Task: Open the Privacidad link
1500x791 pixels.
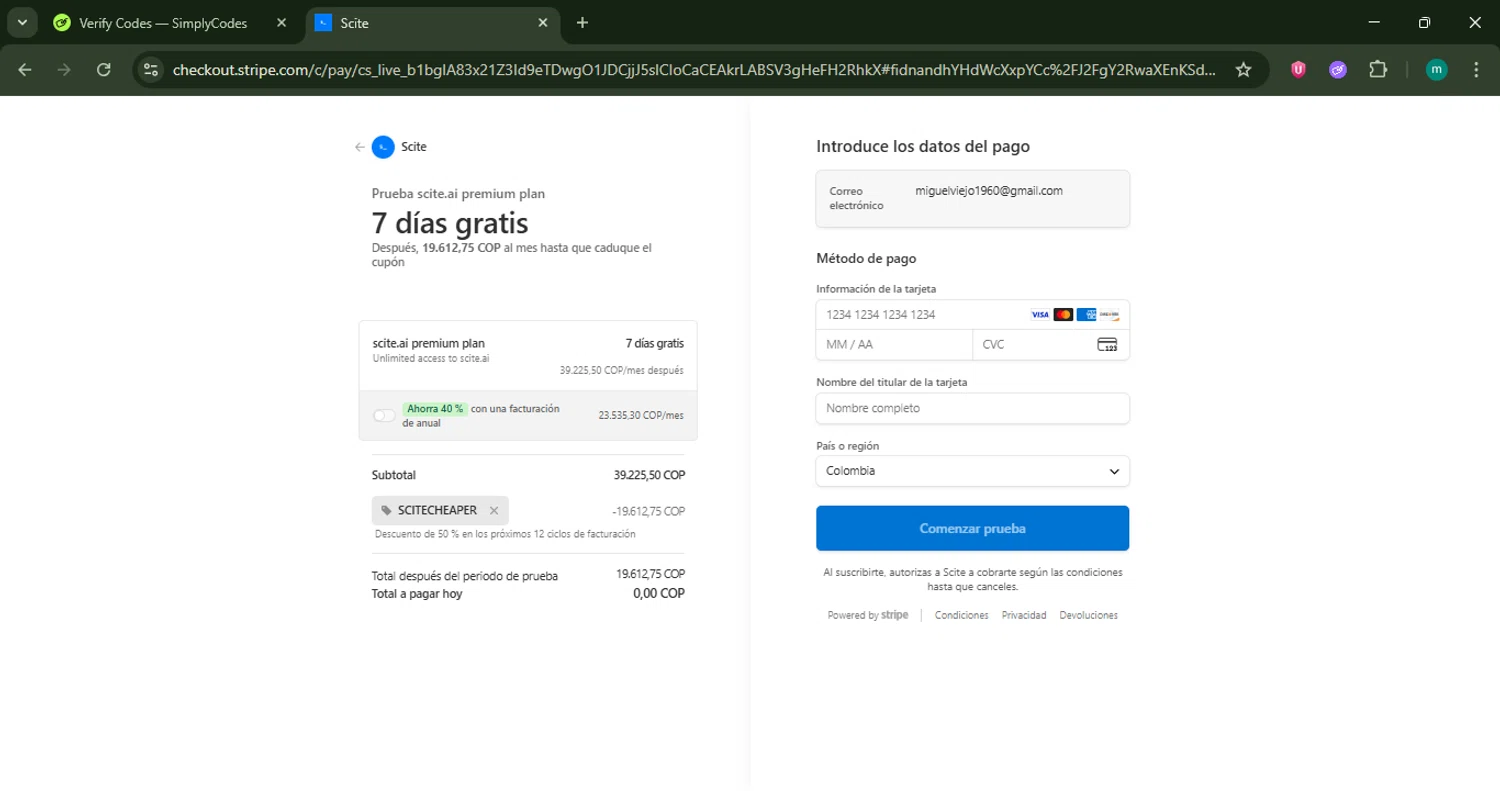Action: tap(1024, 615)
